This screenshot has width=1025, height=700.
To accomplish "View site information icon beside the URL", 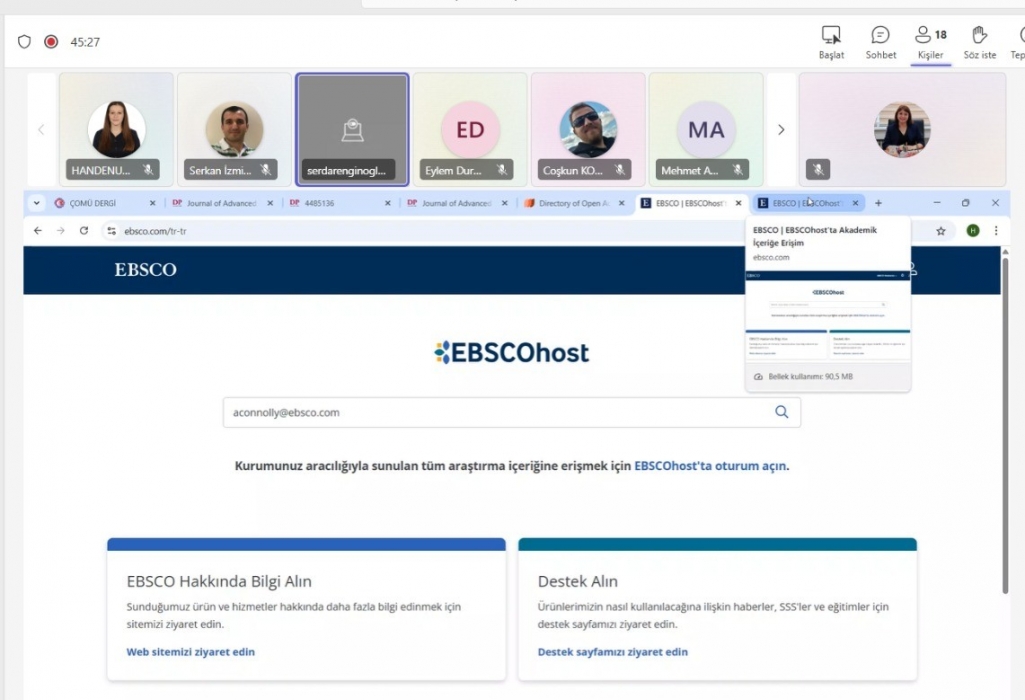I will pyautogui.click(x=112, y=231).
